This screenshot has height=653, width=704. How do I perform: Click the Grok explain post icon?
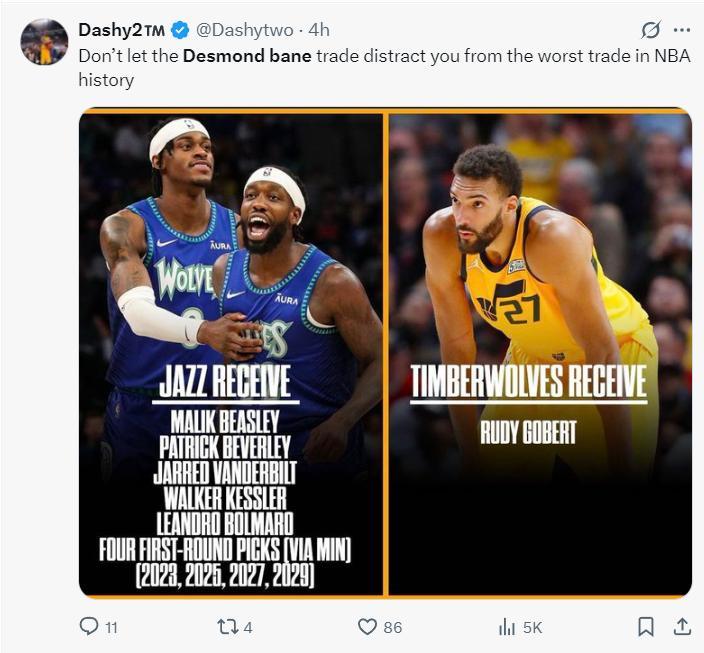point(652,30)
